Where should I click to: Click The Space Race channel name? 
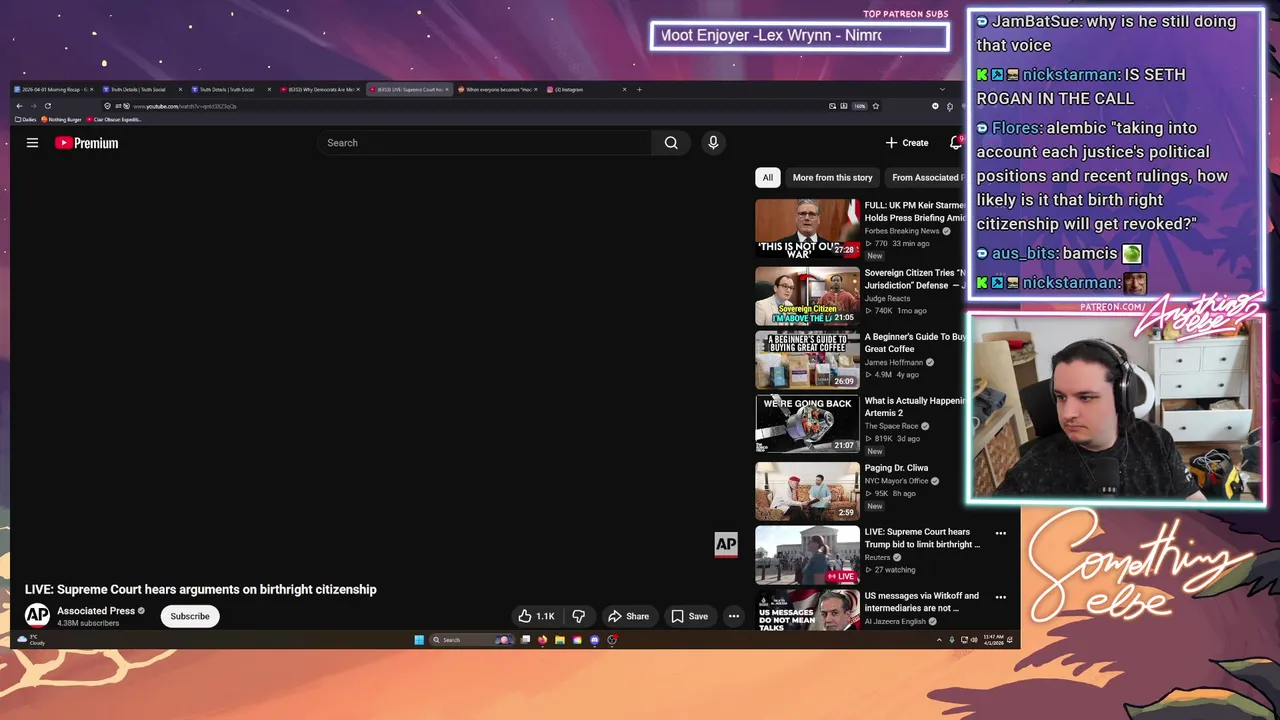click(891, 426)
